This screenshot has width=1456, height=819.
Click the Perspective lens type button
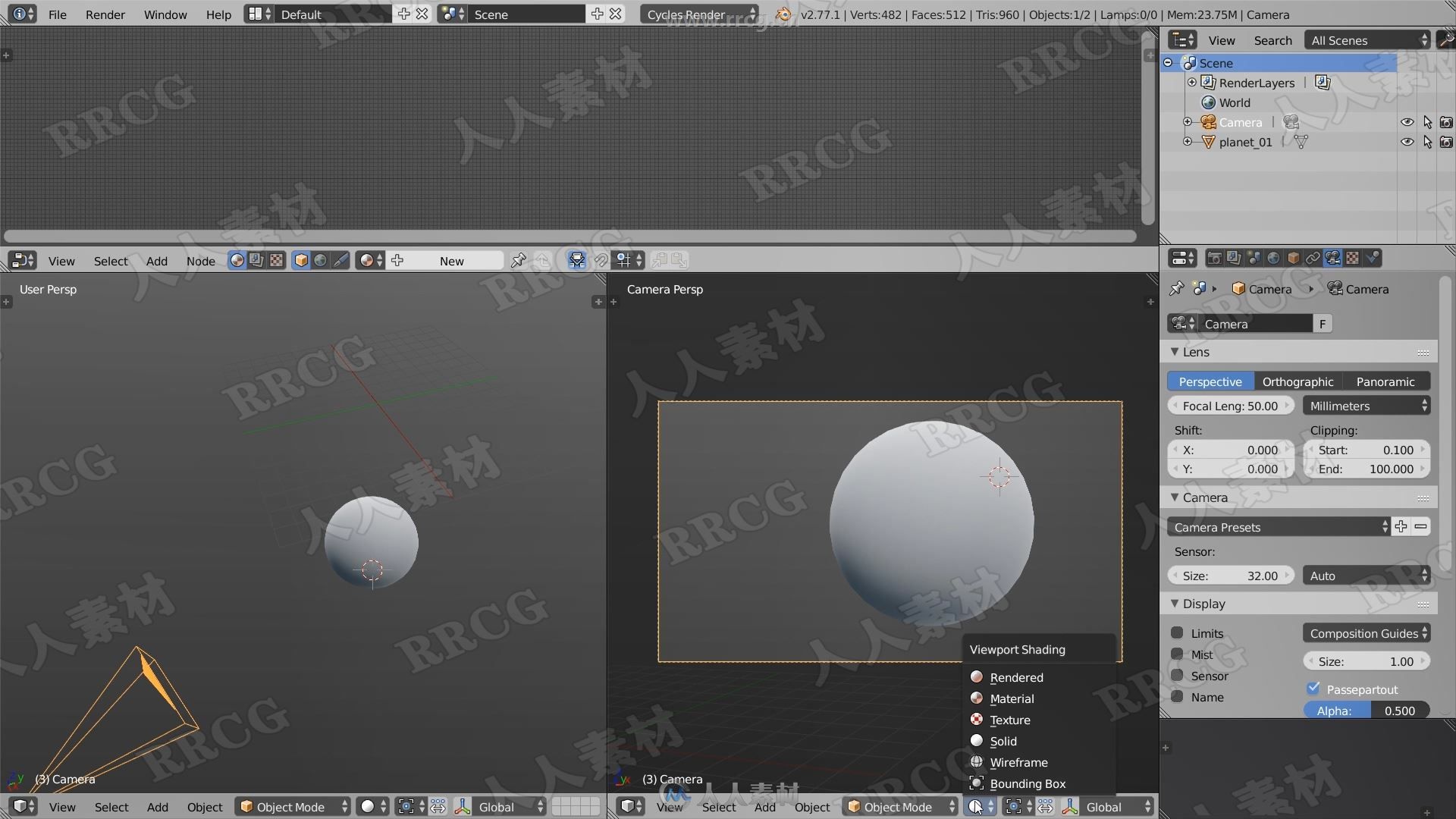[x=1210, y=381]
